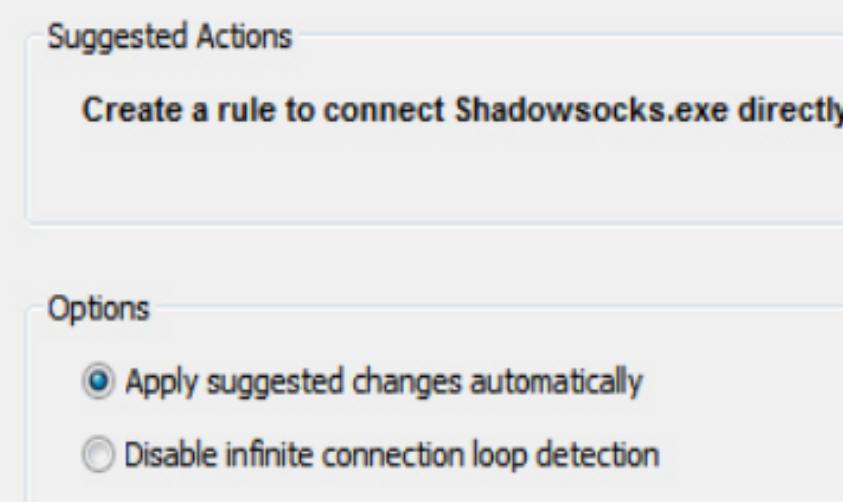Viewport: 843px width, 502px height.
Task: Click the word Create in the suggested action
Action: click(132, 110)
